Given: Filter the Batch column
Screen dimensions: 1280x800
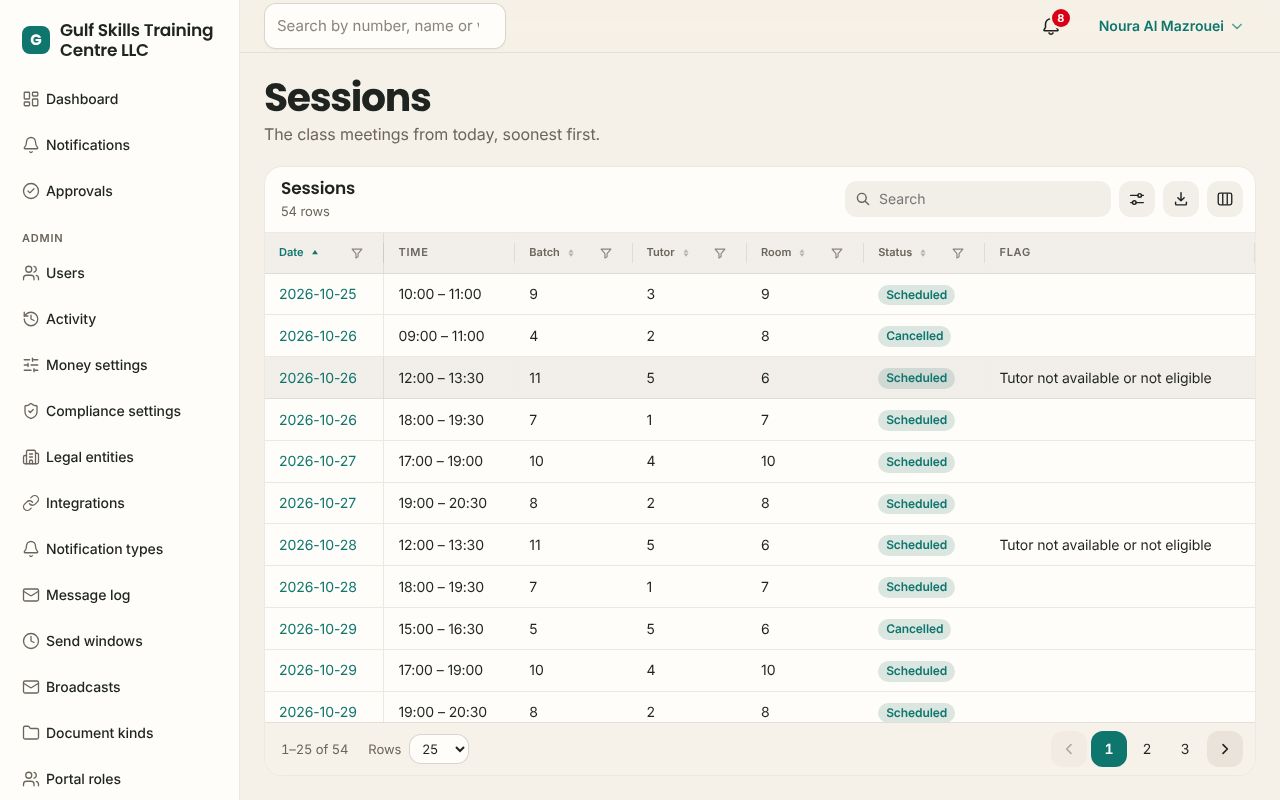Looking at the screenshot, I should [606, 253].
